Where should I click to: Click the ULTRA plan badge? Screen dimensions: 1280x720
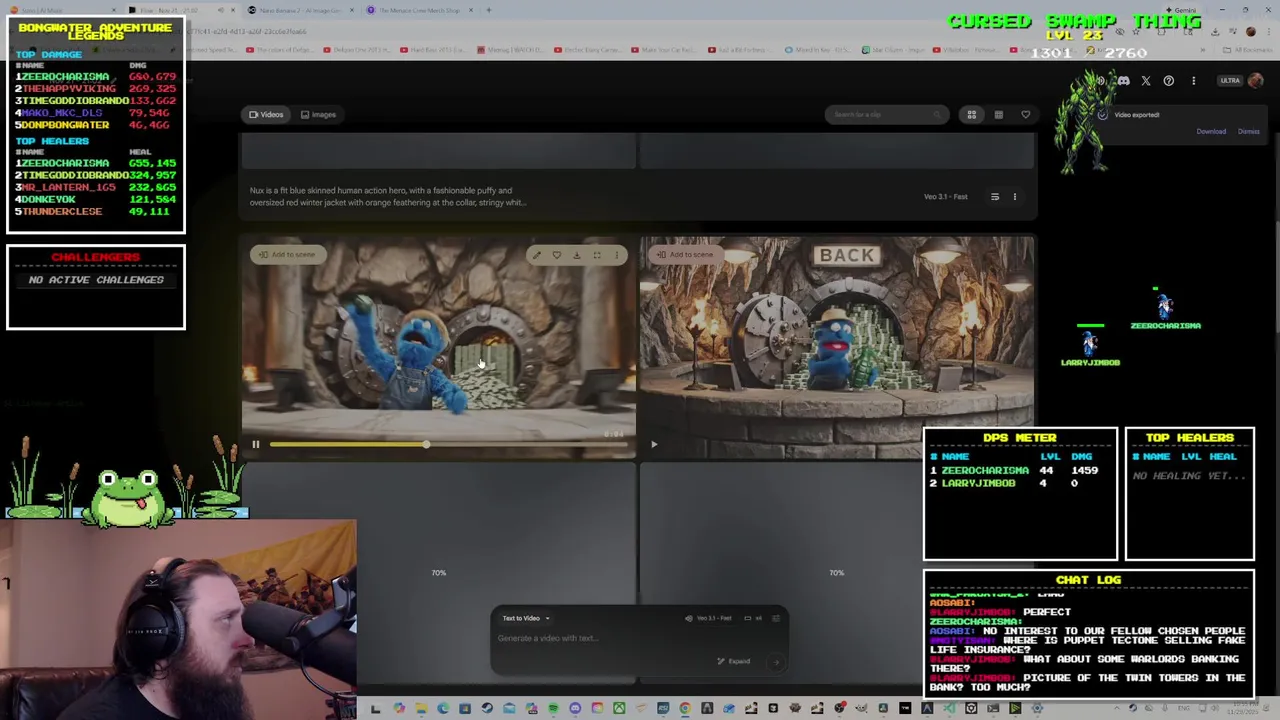point(1229,81)
